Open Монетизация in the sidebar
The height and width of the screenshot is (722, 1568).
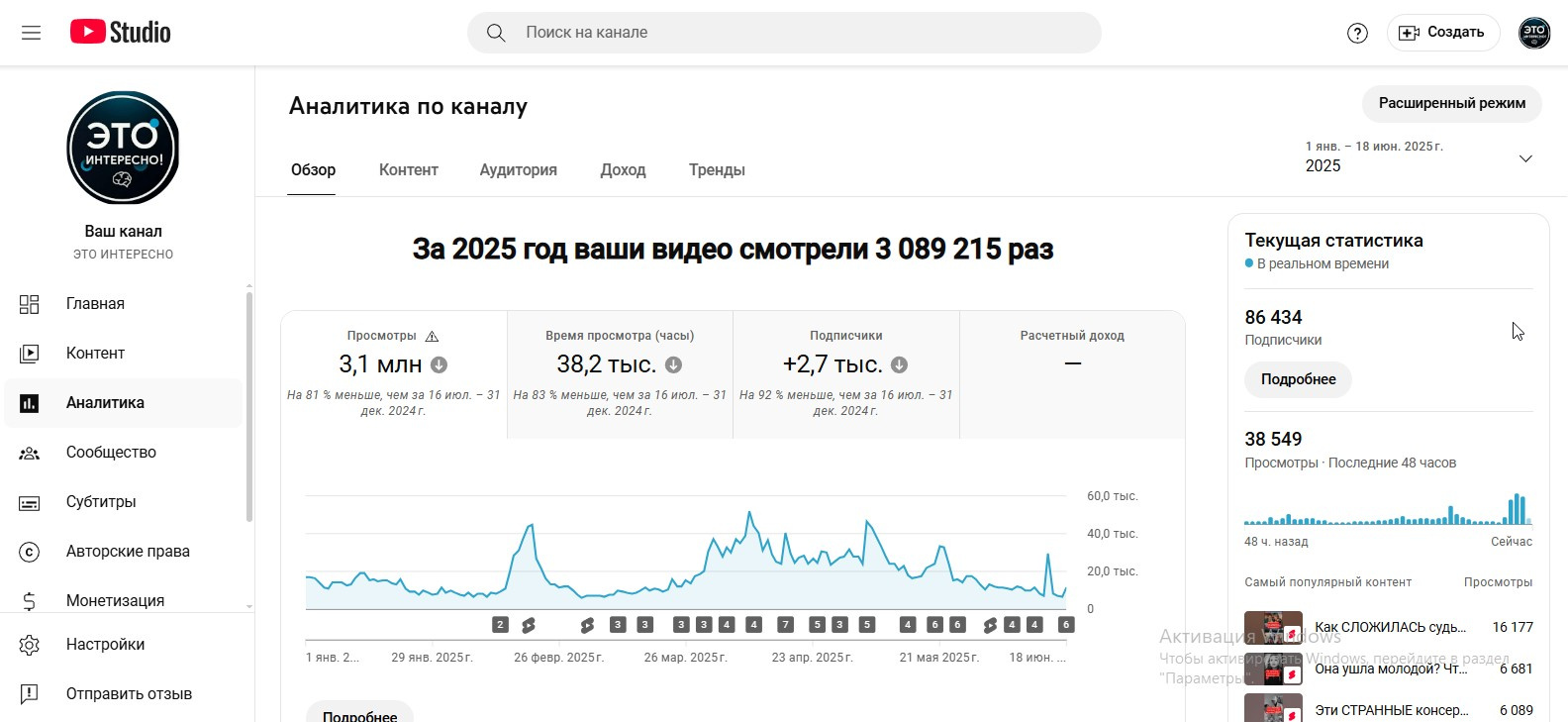123,600
